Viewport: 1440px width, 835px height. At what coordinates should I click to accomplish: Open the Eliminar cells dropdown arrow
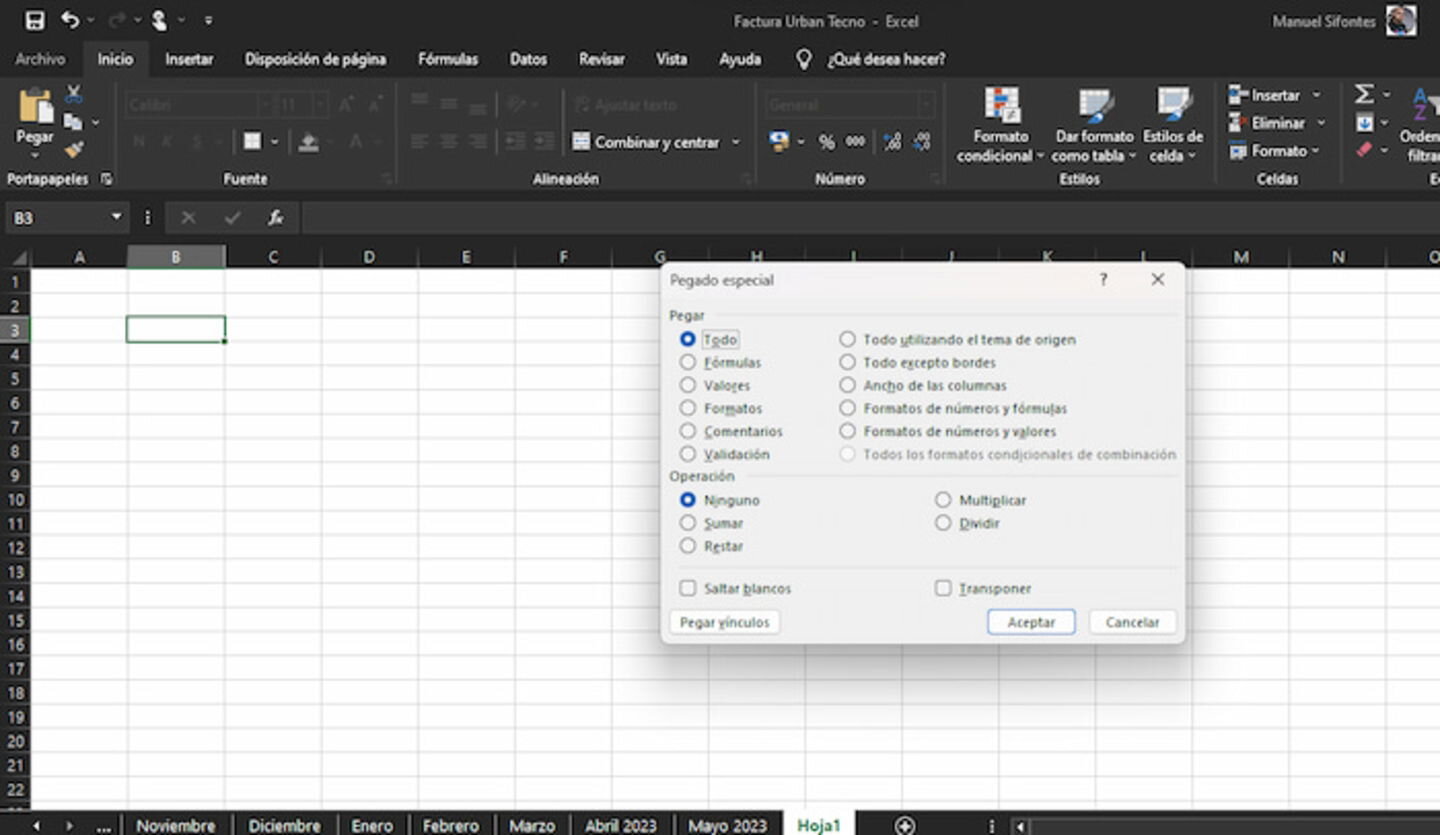(x=1320, y=123)
